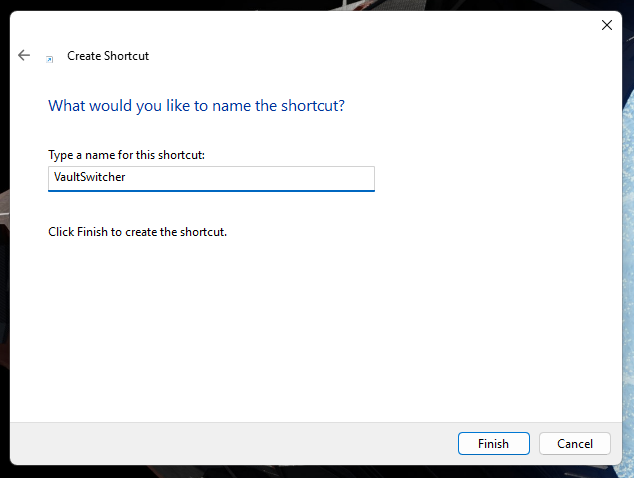Click the shortcut icon beside Create Shortcut
The image size is (634, 478).
point(49,59)
